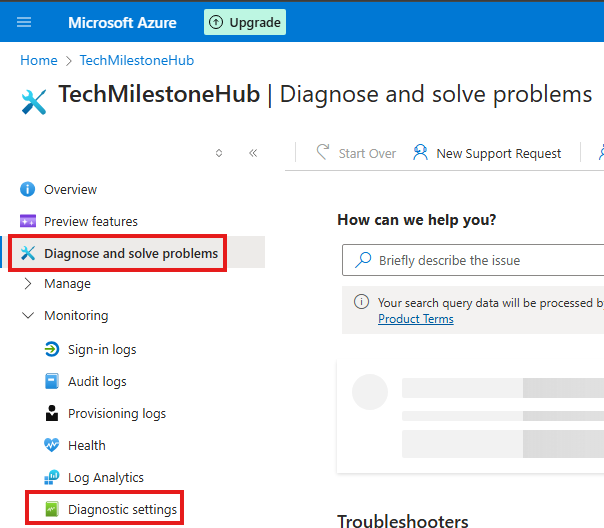Click the Overview info icon
The image size is (604, 528).
coord(27,189)
